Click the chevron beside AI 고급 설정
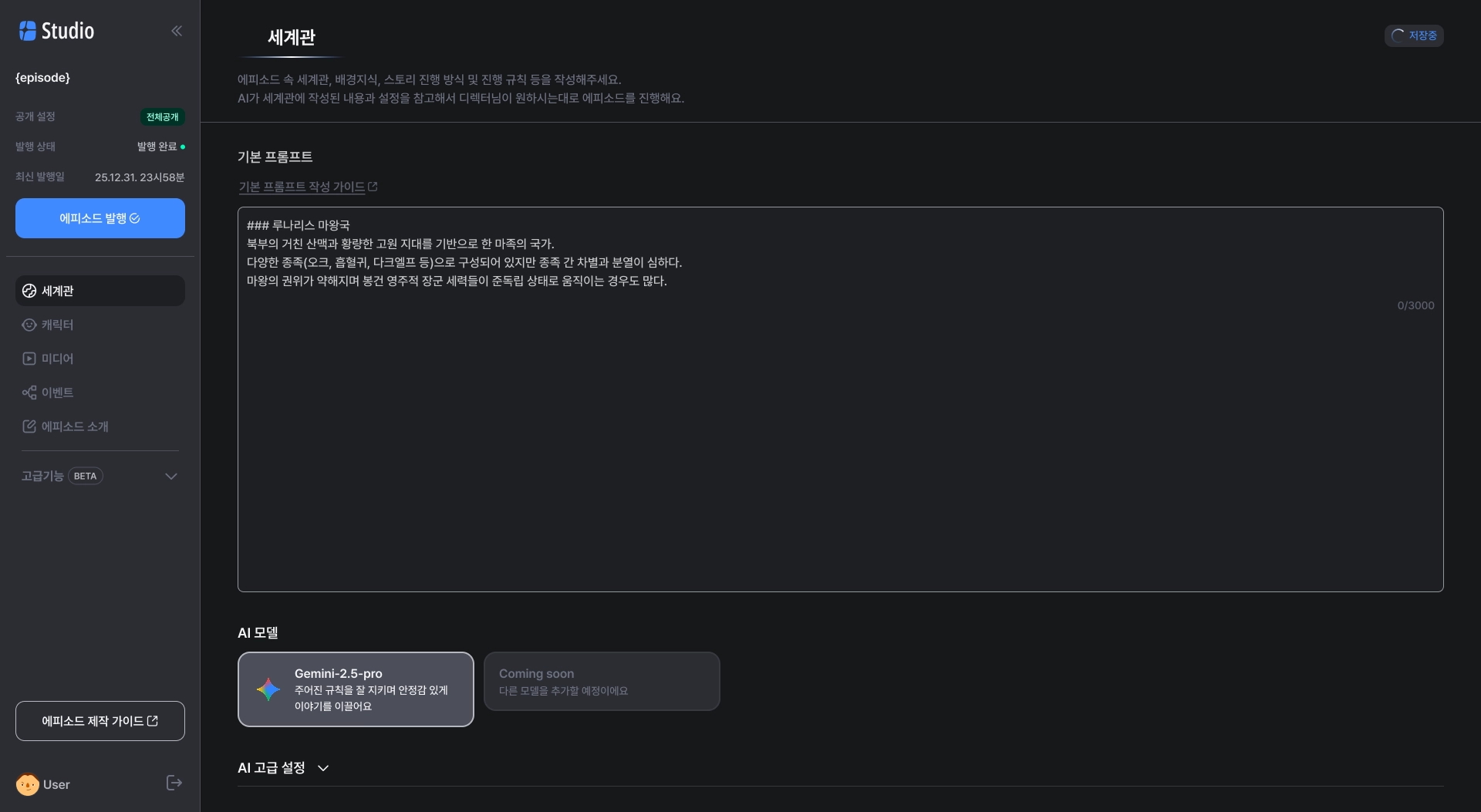Screen dimensions: 1481x812 323,768
